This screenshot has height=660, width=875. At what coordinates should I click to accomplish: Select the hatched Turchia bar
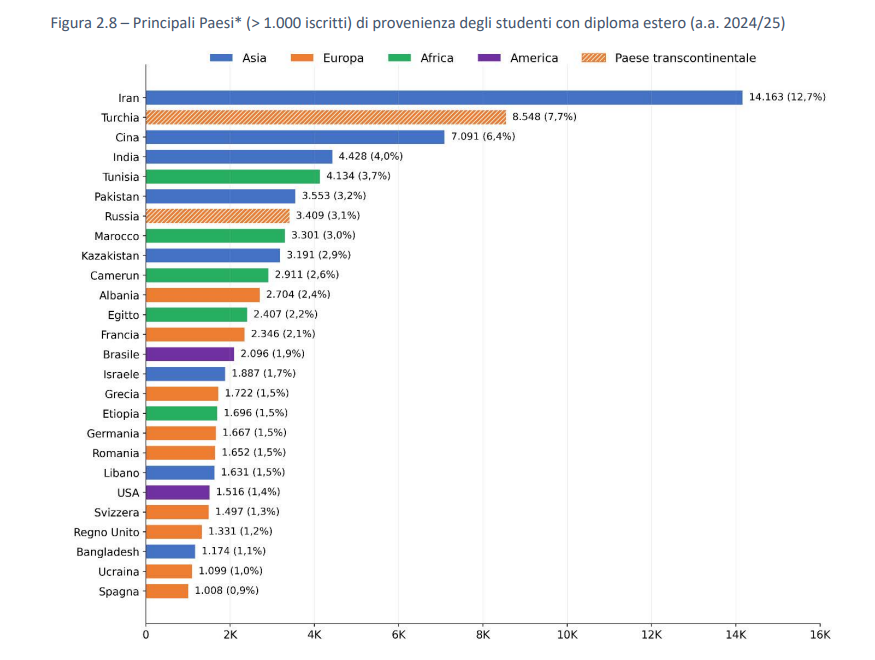326,117
